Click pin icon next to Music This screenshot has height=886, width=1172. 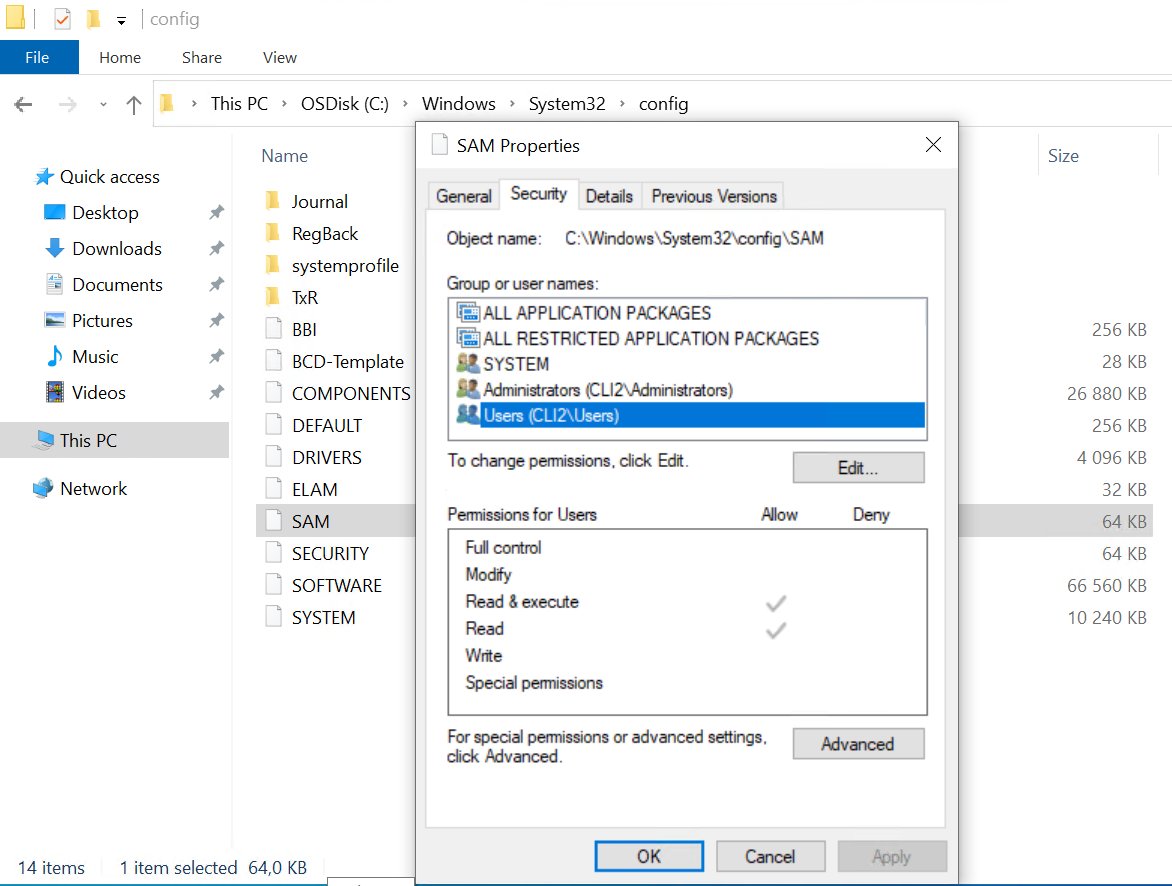tap(216, 356)
